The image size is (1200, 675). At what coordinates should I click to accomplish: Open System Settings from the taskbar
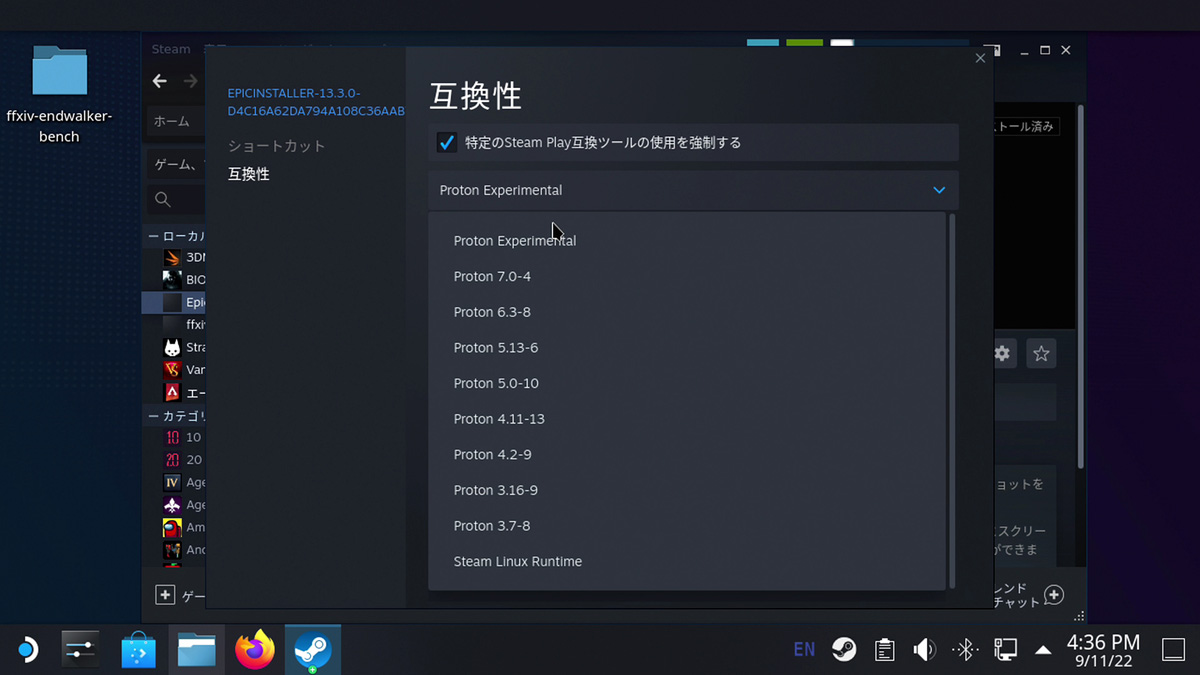coord(79,651)
